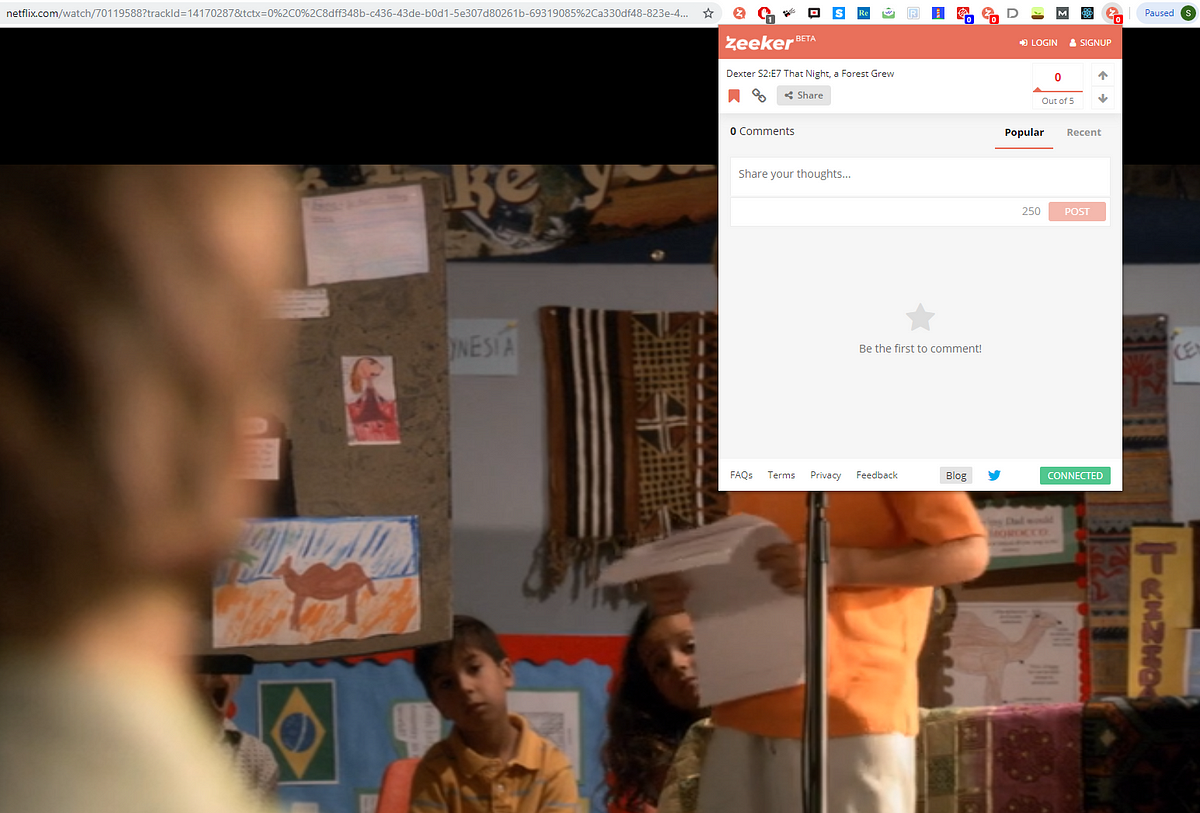Downvote the episode with the down arrow
1200x813 pixels.
tap(1102, 98)
